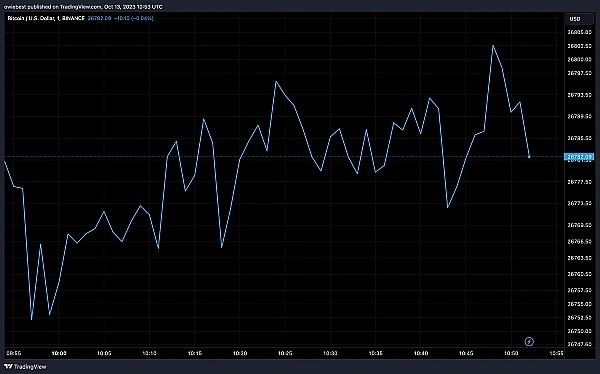Click the 10:00 time axis label

[59, 353]
